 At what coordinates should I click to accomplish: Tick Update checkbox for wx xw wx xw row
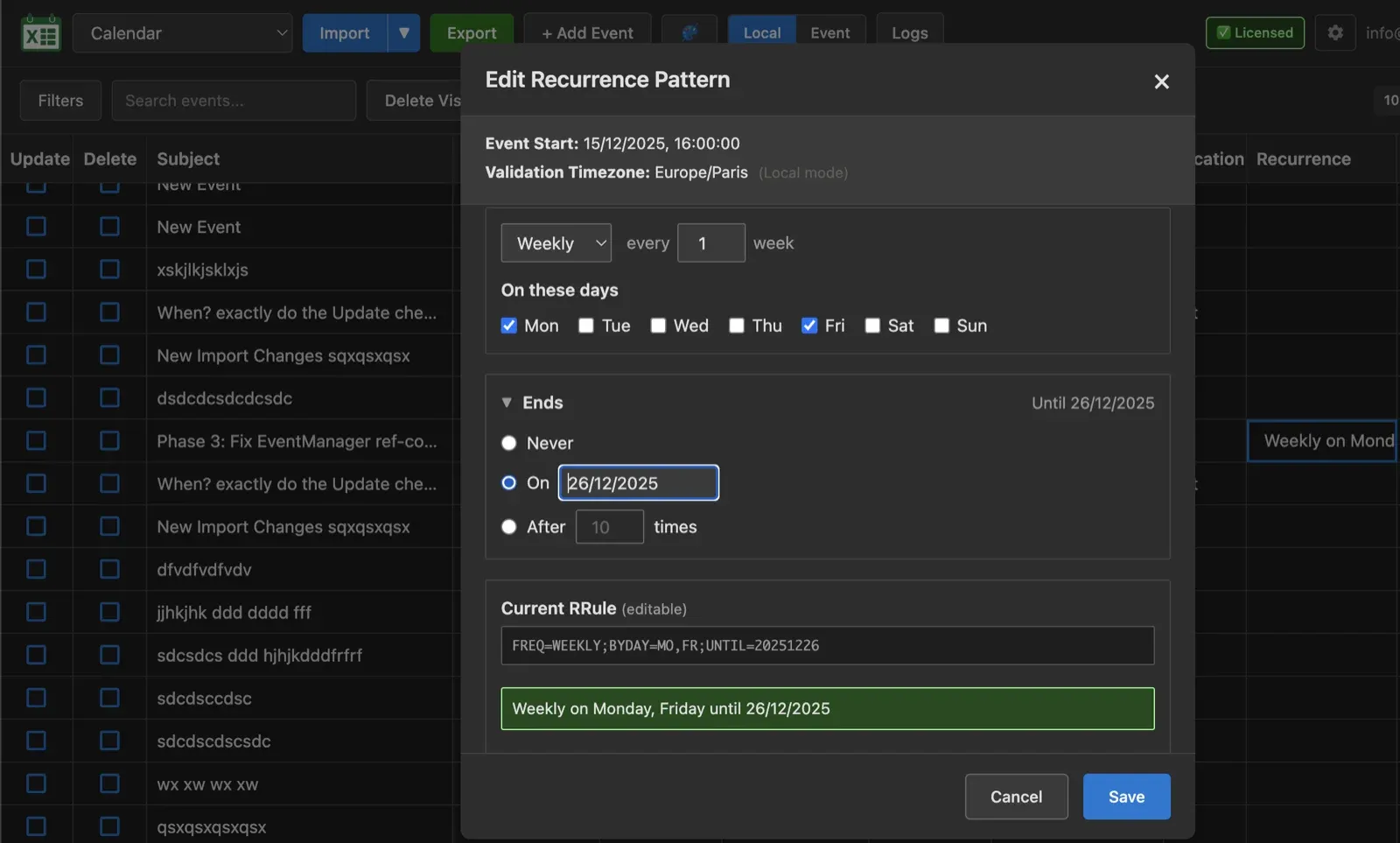(36, 784)
